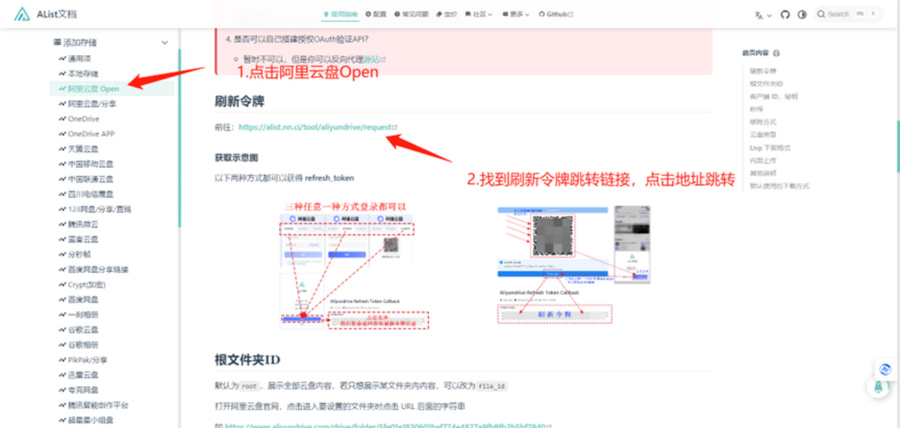Click the 源站 reverse proxy link

pos(374,59)
